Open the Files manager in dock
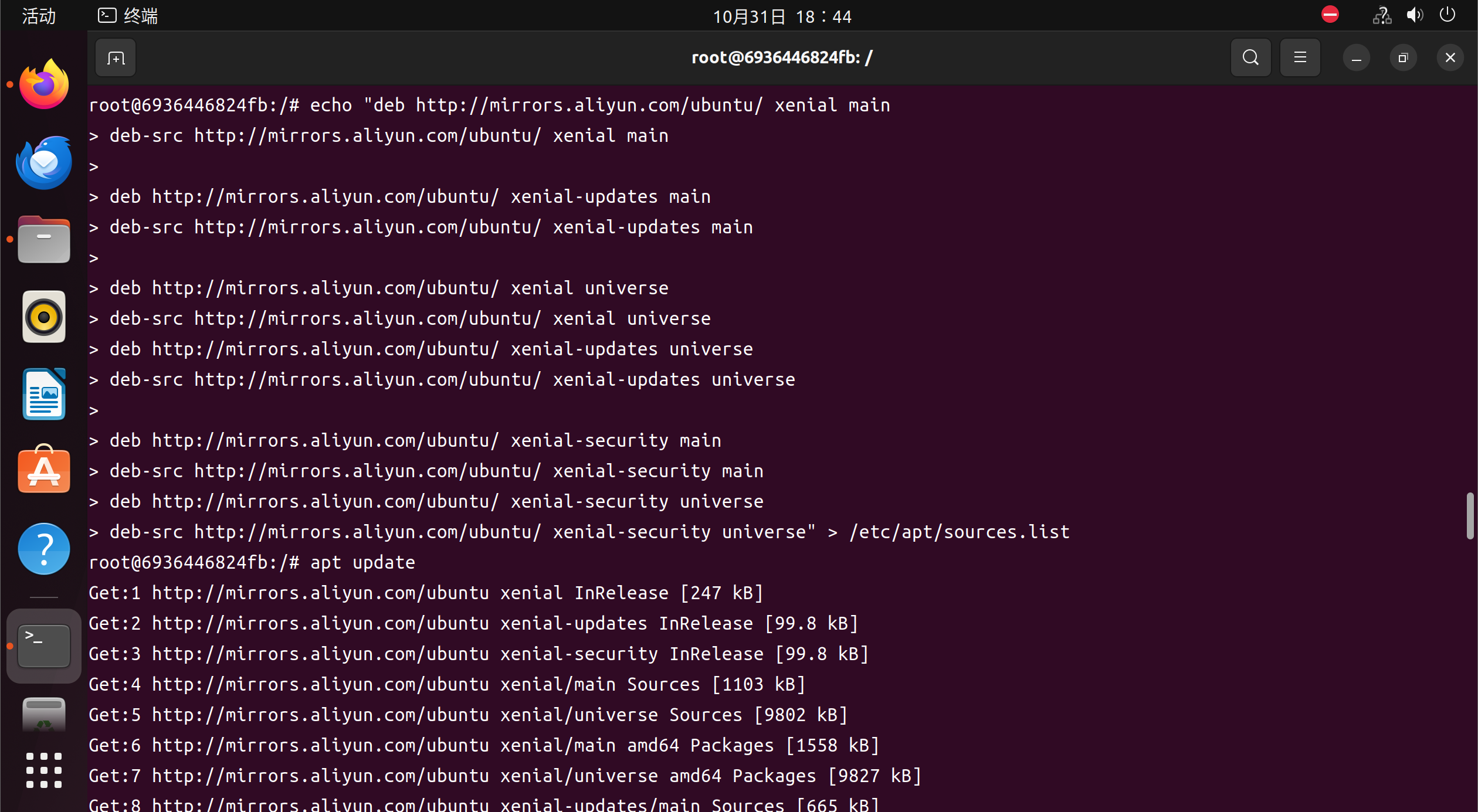1478x812 pixels. tap(44, 240)
